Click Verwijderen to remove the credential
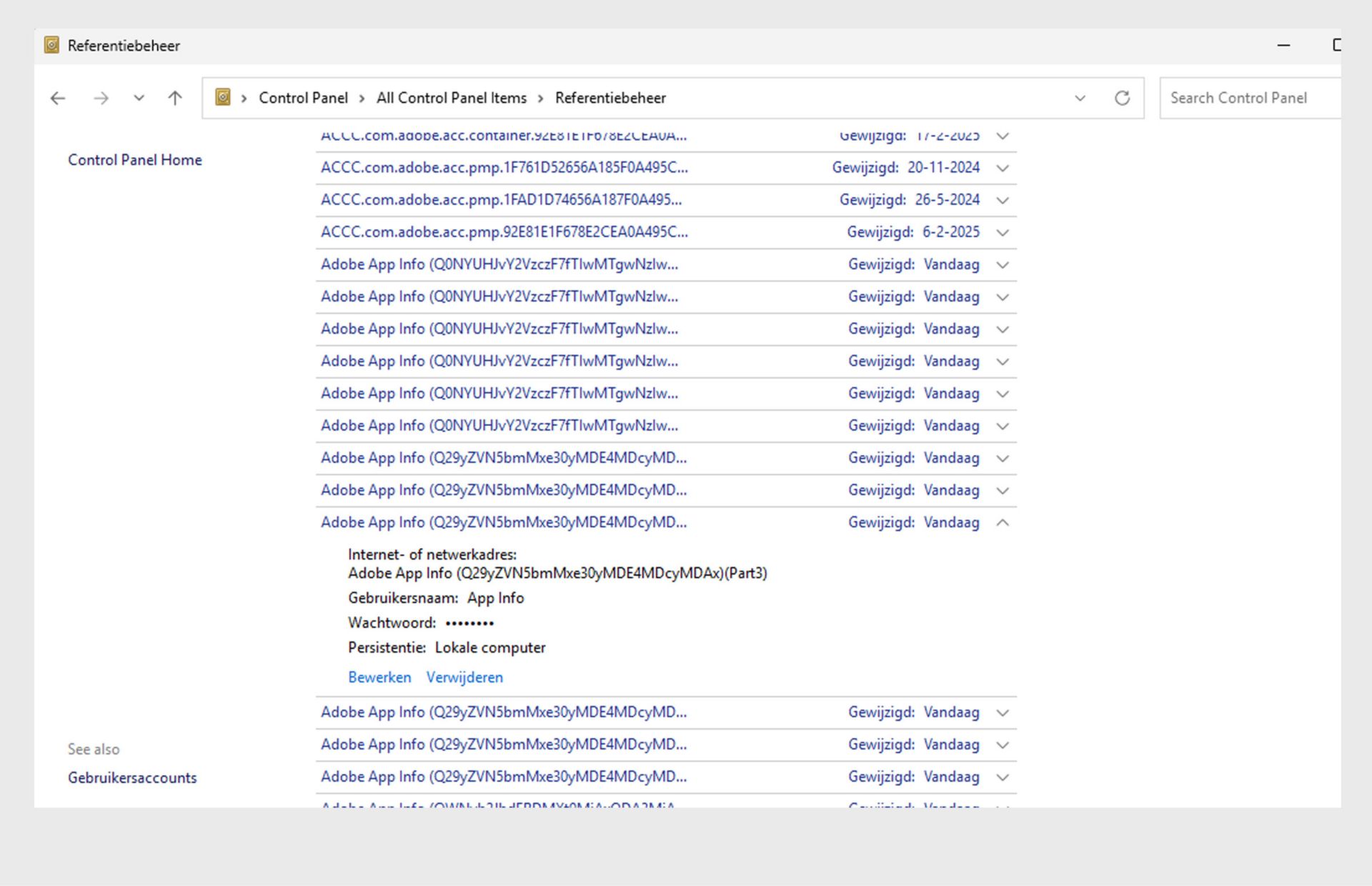 pyautogui.click(x=464, y=677)
